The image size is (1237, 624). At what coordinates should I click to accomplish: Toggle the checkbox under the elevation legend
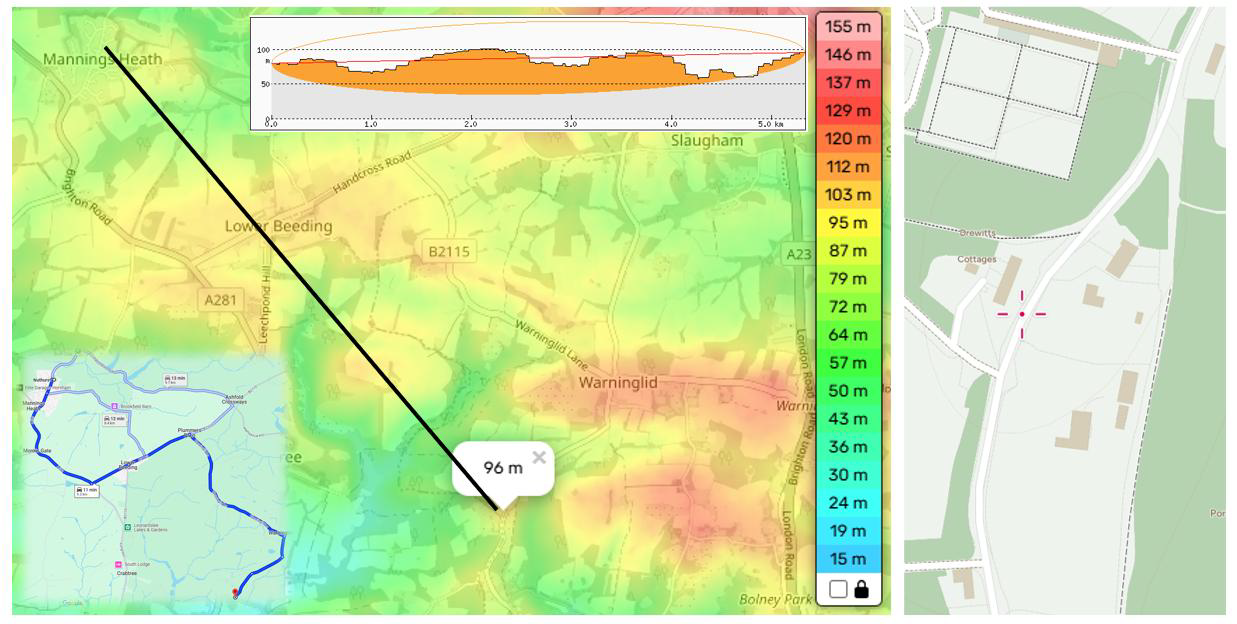pyautogui.click(x=838, y=590)
